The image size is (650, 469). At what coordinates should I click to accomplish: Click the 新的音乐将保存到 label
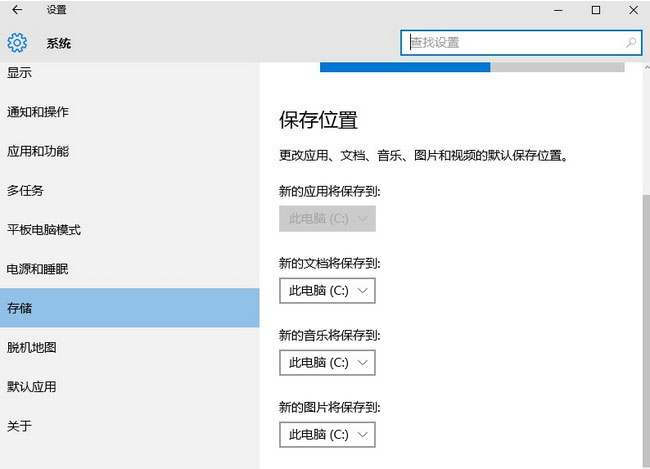click(x=330, y=335)
